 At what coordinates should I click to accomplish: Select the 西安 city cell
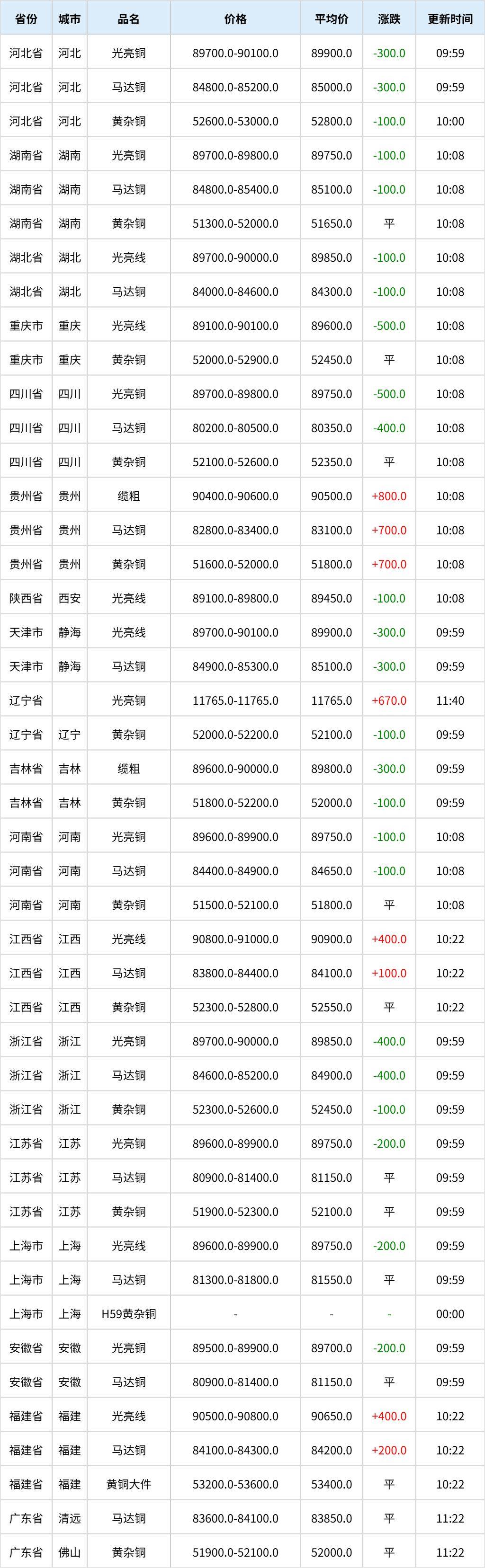click(70, 598)
